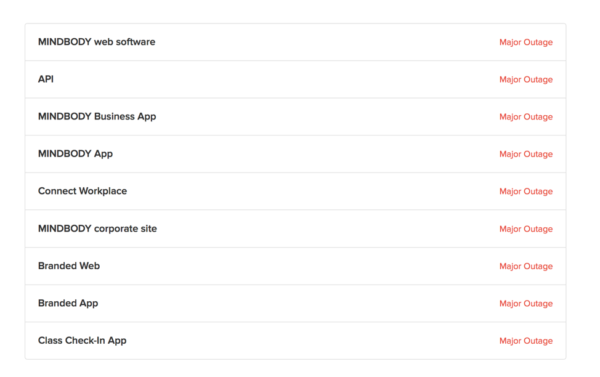
Task: Click Major Outage status for Branded App
Action: point(526,304)
